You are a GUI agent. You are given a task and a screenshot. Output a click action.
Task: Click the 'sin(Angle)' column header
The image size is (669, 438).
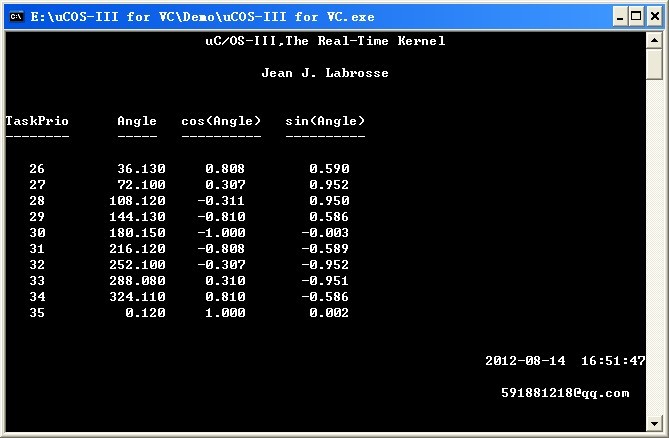(325, 121)
